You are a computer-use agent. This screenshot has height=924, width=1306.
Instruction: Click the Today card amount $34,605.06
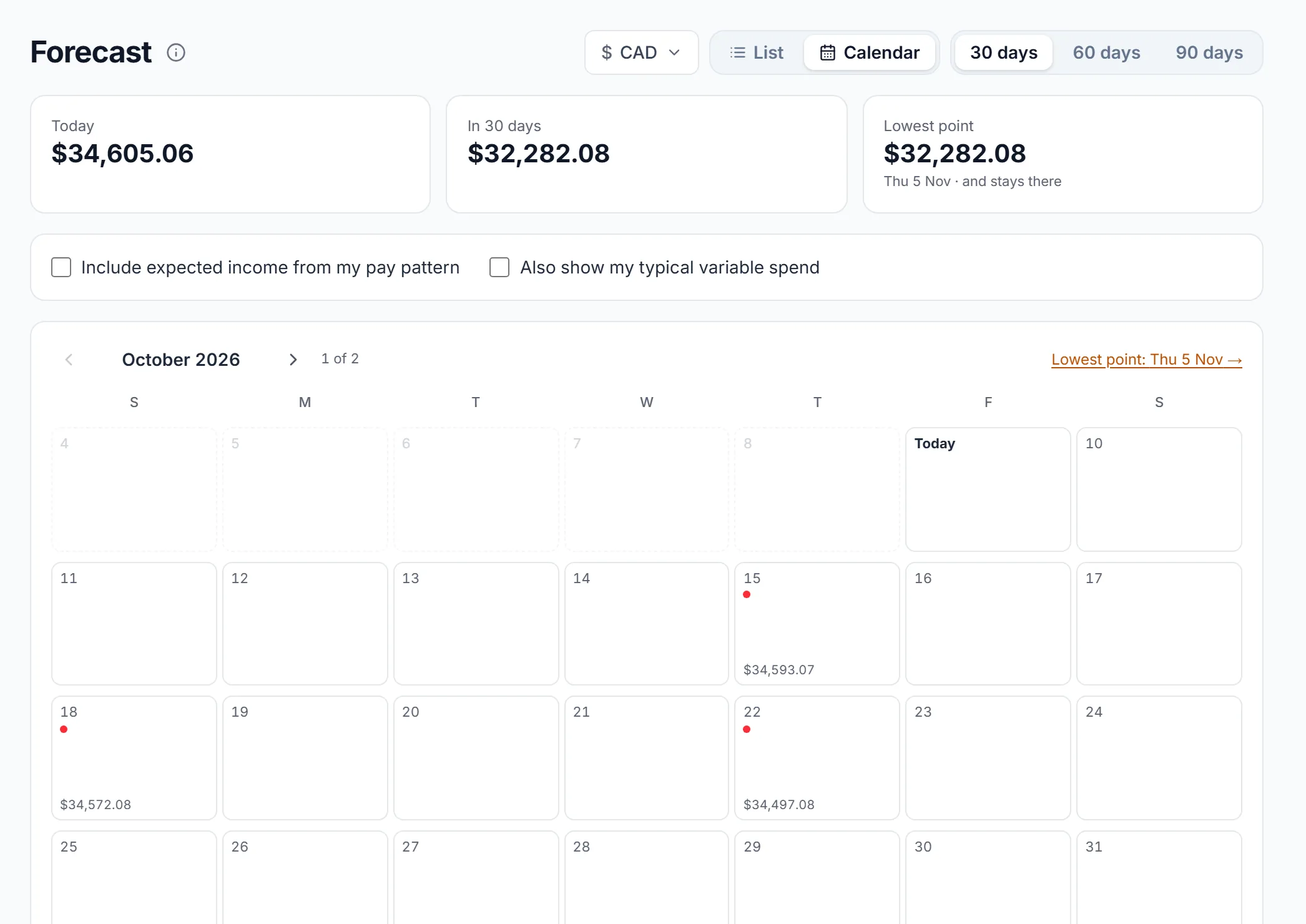coord(122,154)
